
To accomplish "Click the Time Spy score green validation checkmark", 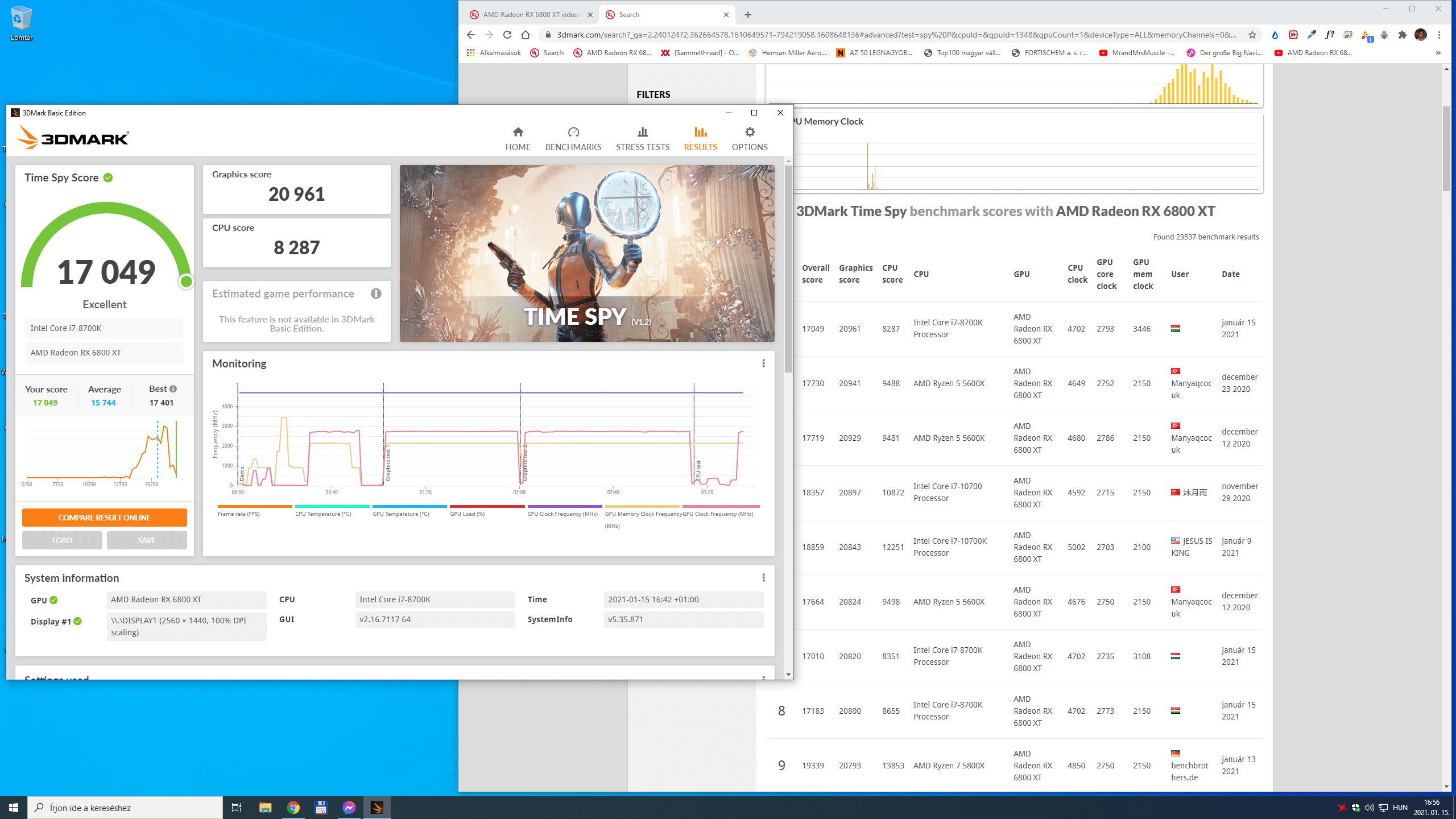I will click(x=108, y=178).
